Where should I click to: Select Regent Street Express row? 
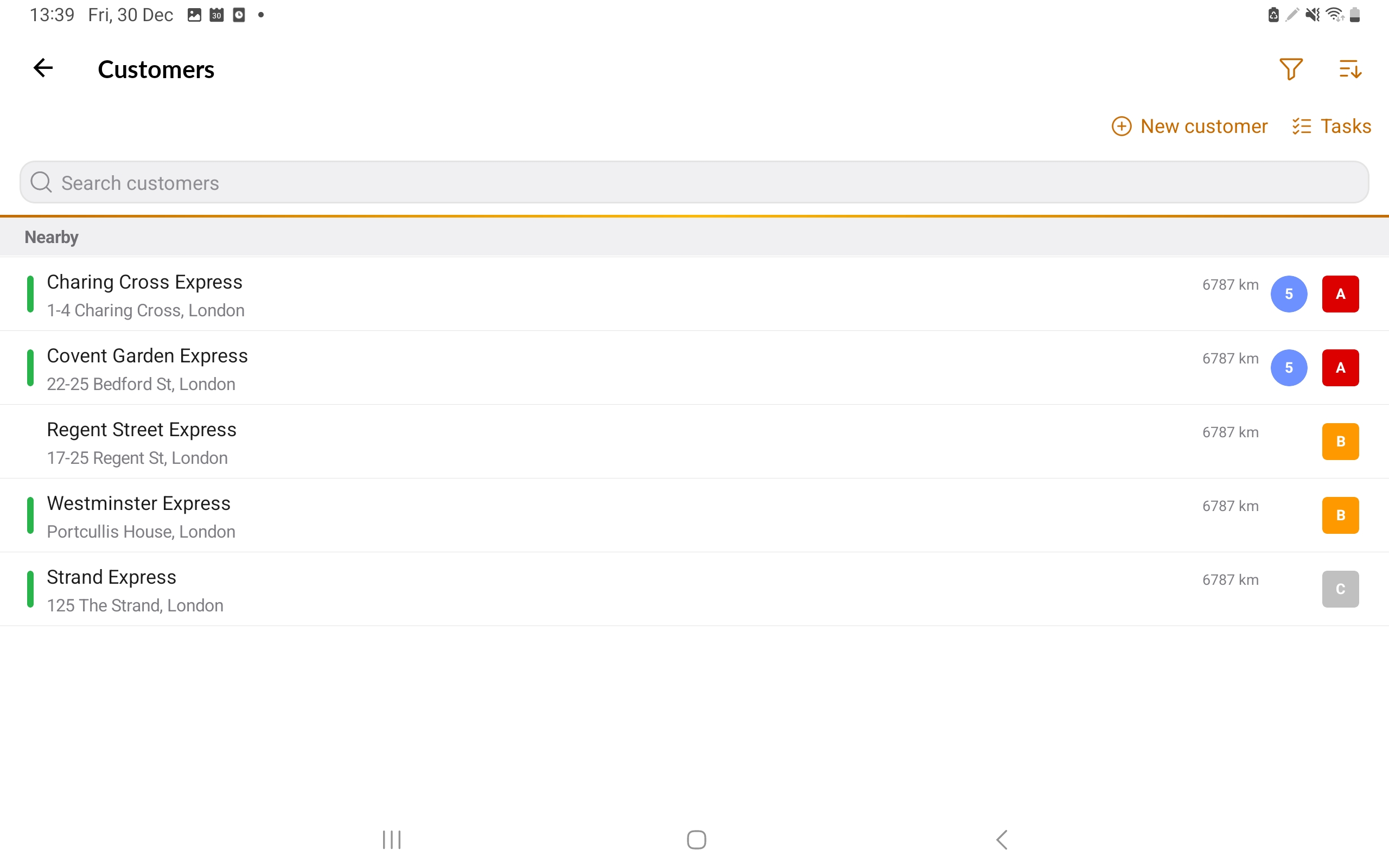(x=694, y=442)
